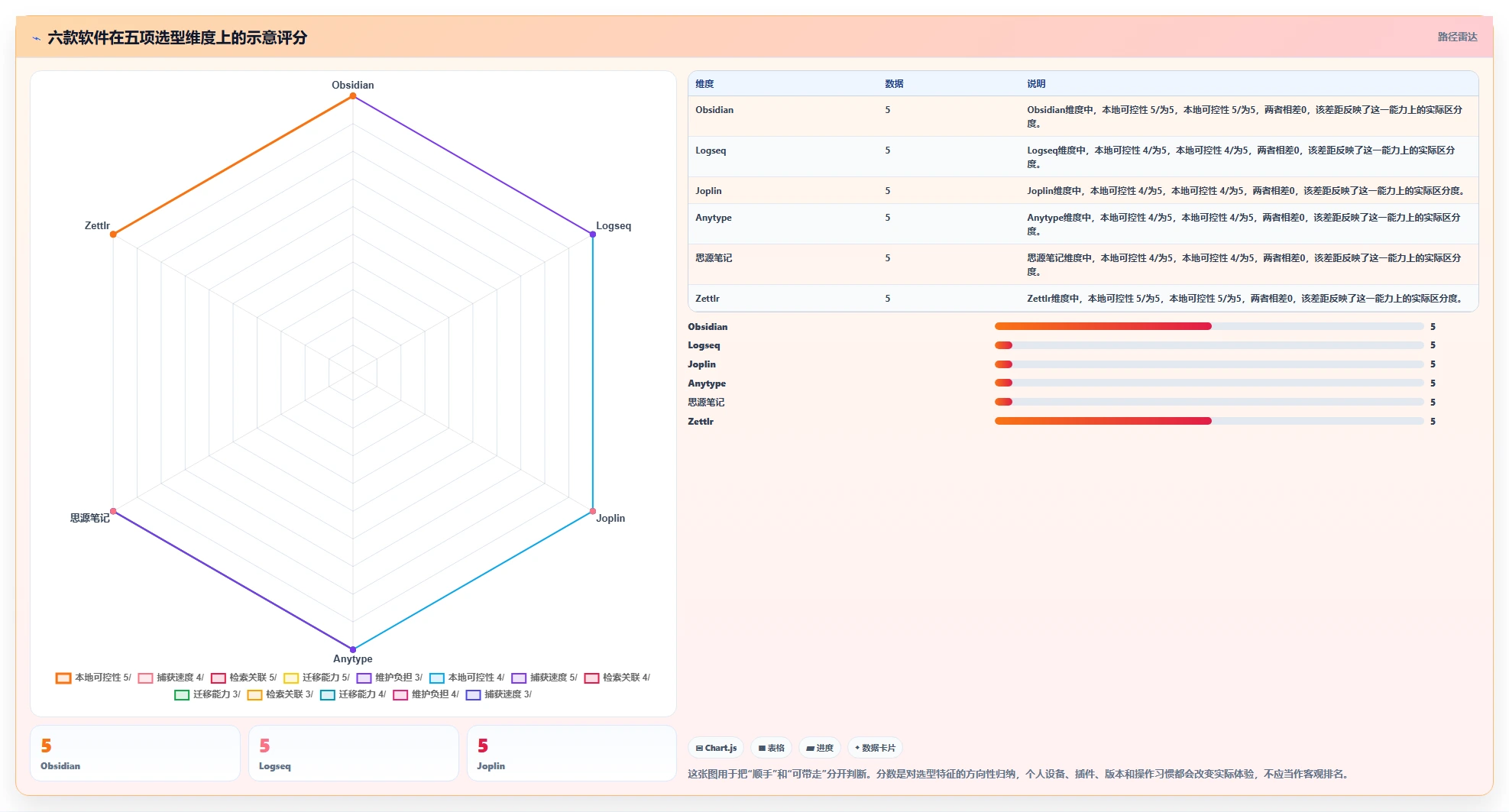Click the diamond icon on the 数据卡片 chip
1509x812 pixels.
pyautogui.click(x=857, y=748)
